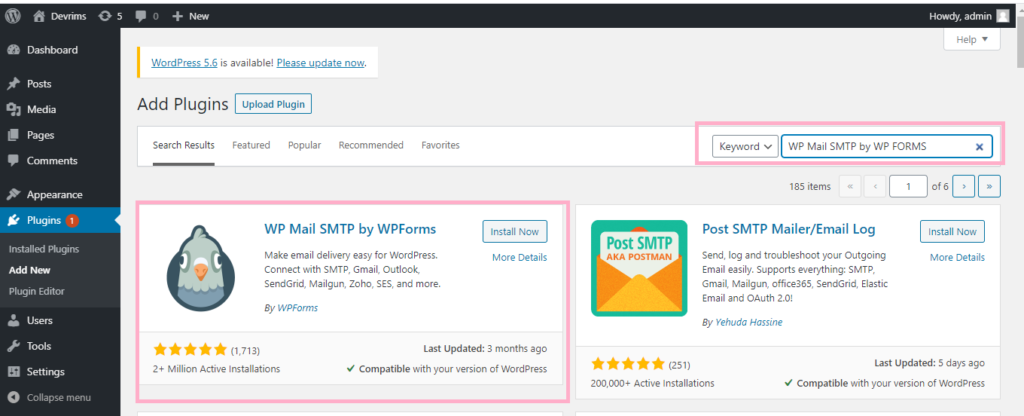1024x416 pixels.
Task: Click 200,000+ Active Installations text
Action: (652, 383)
